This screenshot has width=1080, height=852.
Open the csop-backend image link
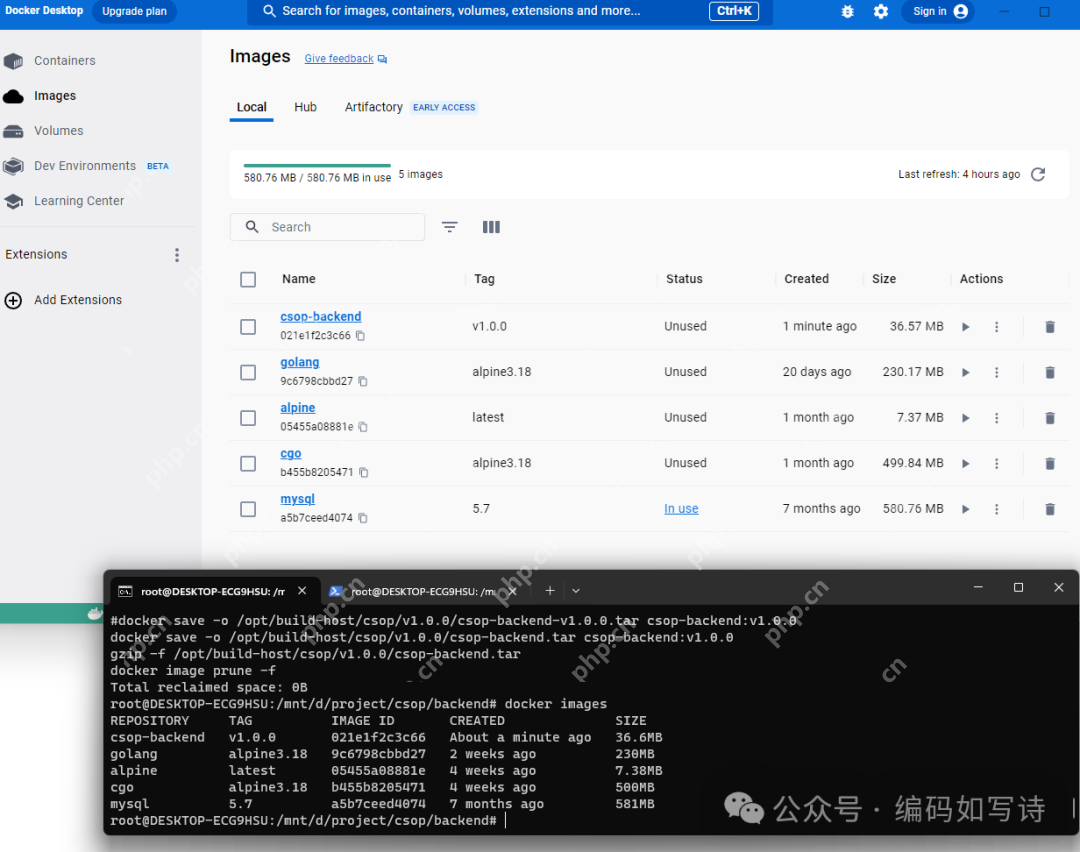[320, 317]
